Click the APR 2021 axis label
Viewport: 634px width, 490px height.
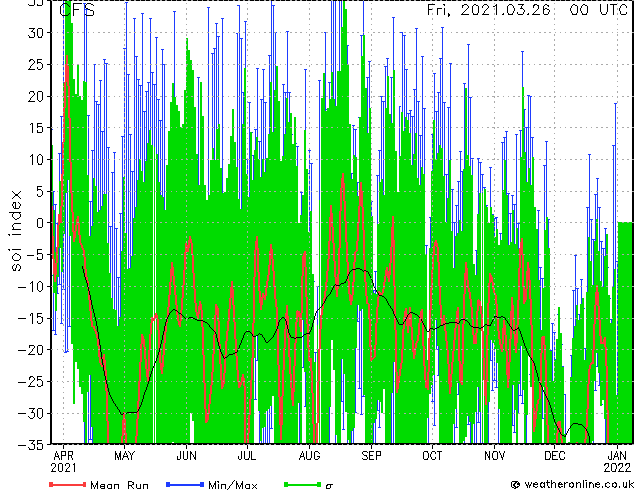63,462
